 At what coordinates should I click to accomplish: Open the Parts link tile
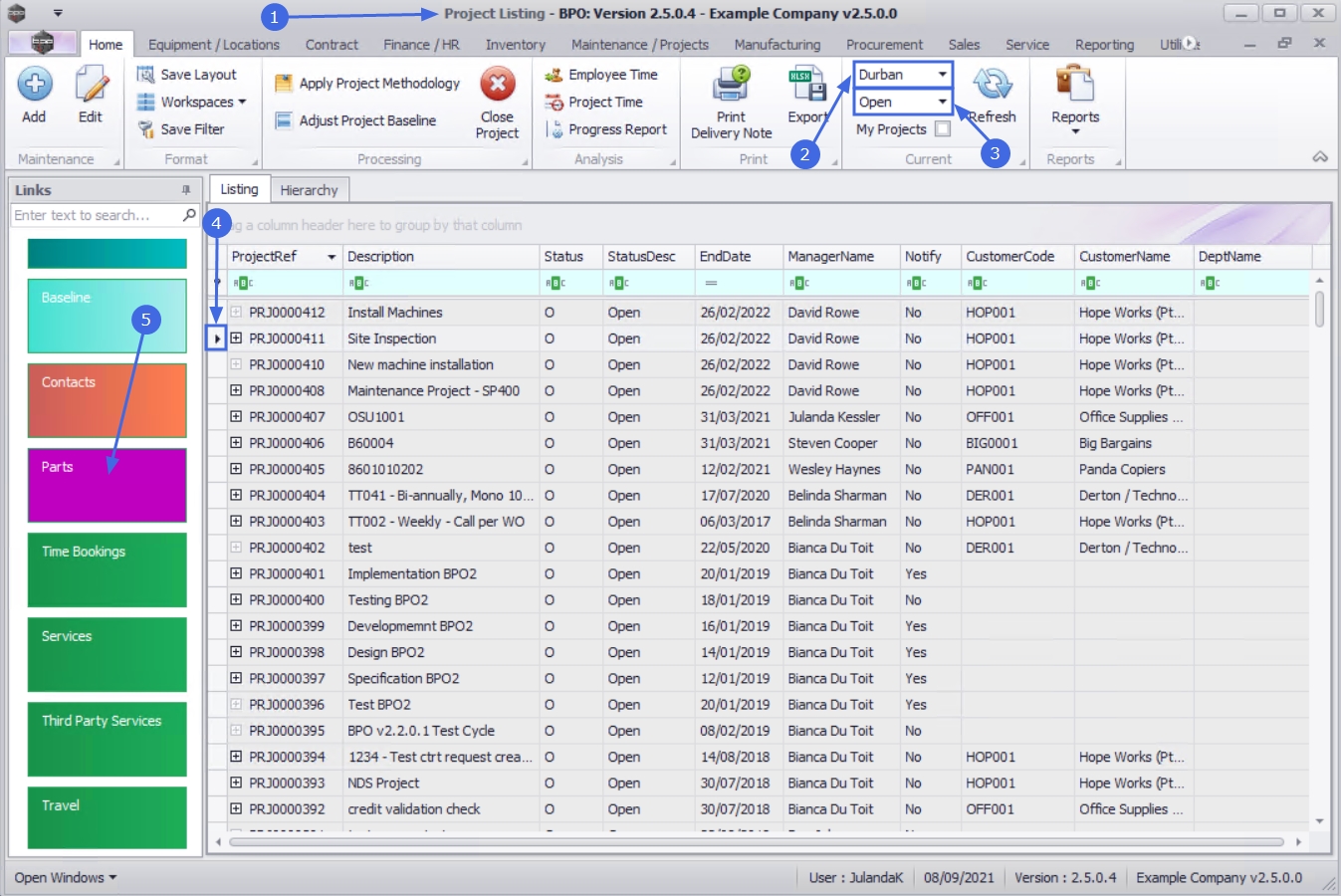point(108,485)
